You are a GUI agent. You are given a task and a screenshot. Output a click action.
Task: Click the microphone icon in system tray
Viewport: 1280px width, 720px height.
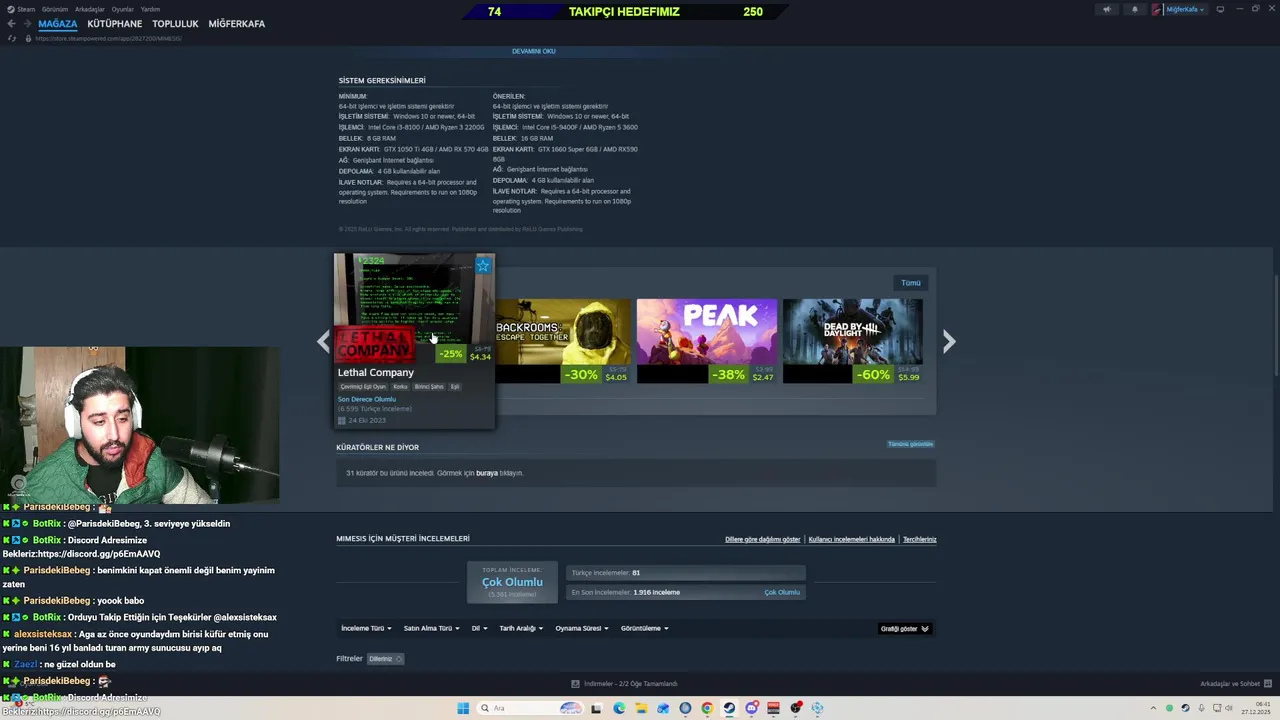[x=1201, y=708]
